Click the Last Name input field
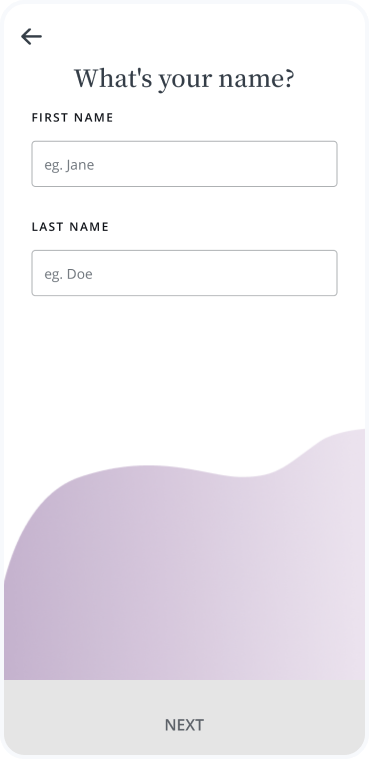Viewport: 369px width, 759px height. point(184,273)
